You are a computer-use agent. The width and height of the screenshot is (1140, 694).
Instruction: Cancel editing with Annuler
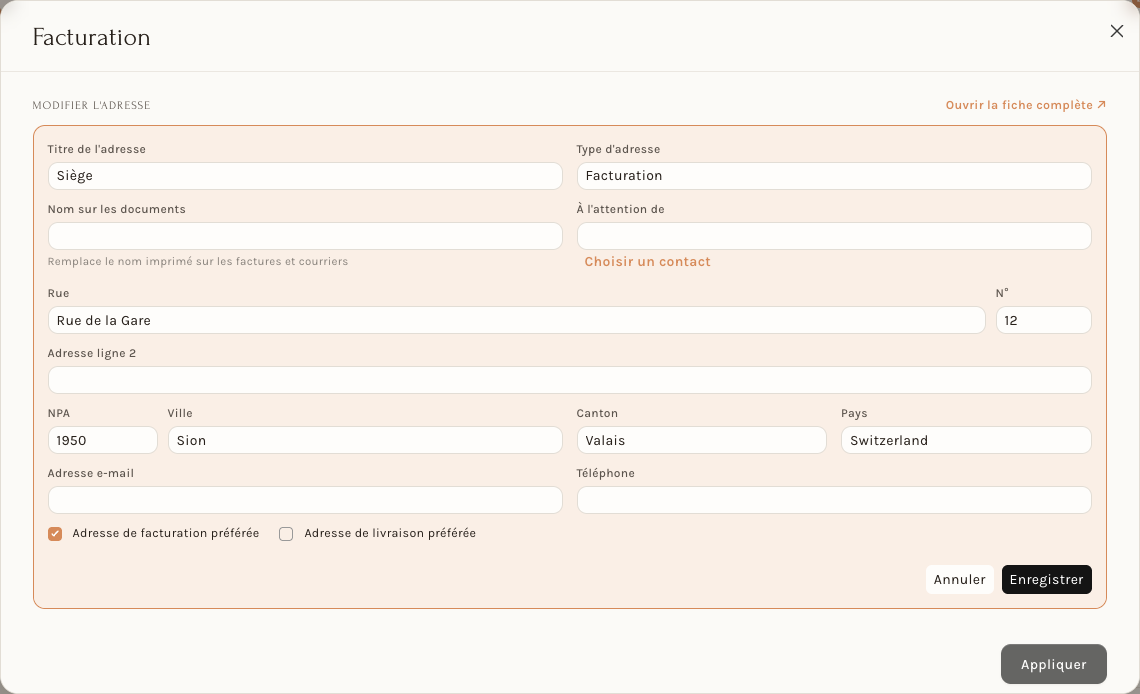(959, 580)
